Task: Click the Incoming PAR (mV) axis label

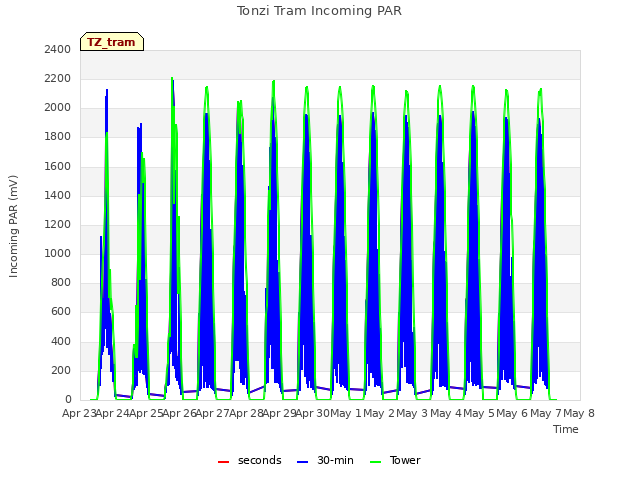Action: 13,226
